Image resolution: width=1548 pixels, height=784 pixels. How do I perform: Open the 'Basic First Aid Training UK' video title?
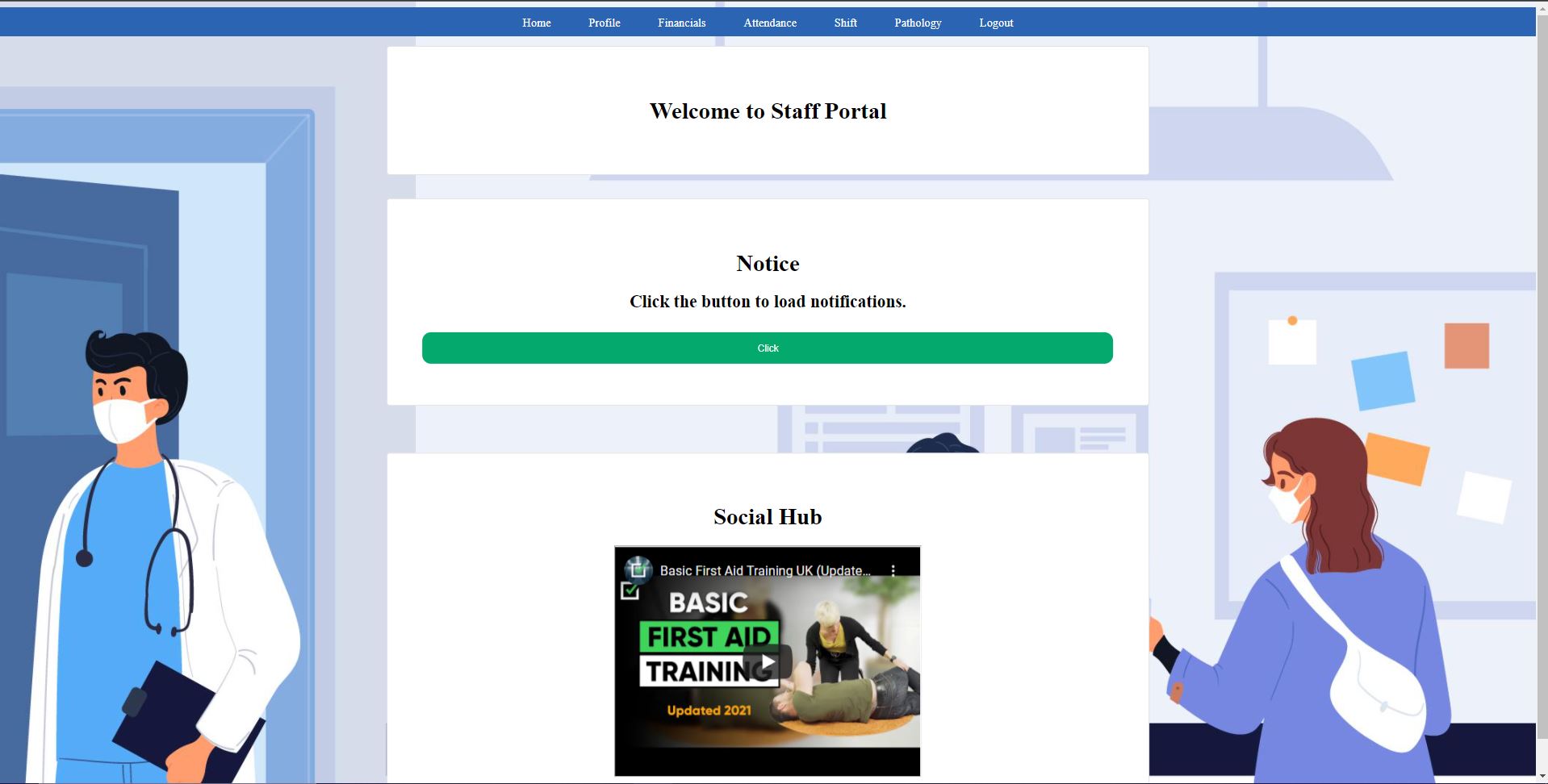[764, 570]
